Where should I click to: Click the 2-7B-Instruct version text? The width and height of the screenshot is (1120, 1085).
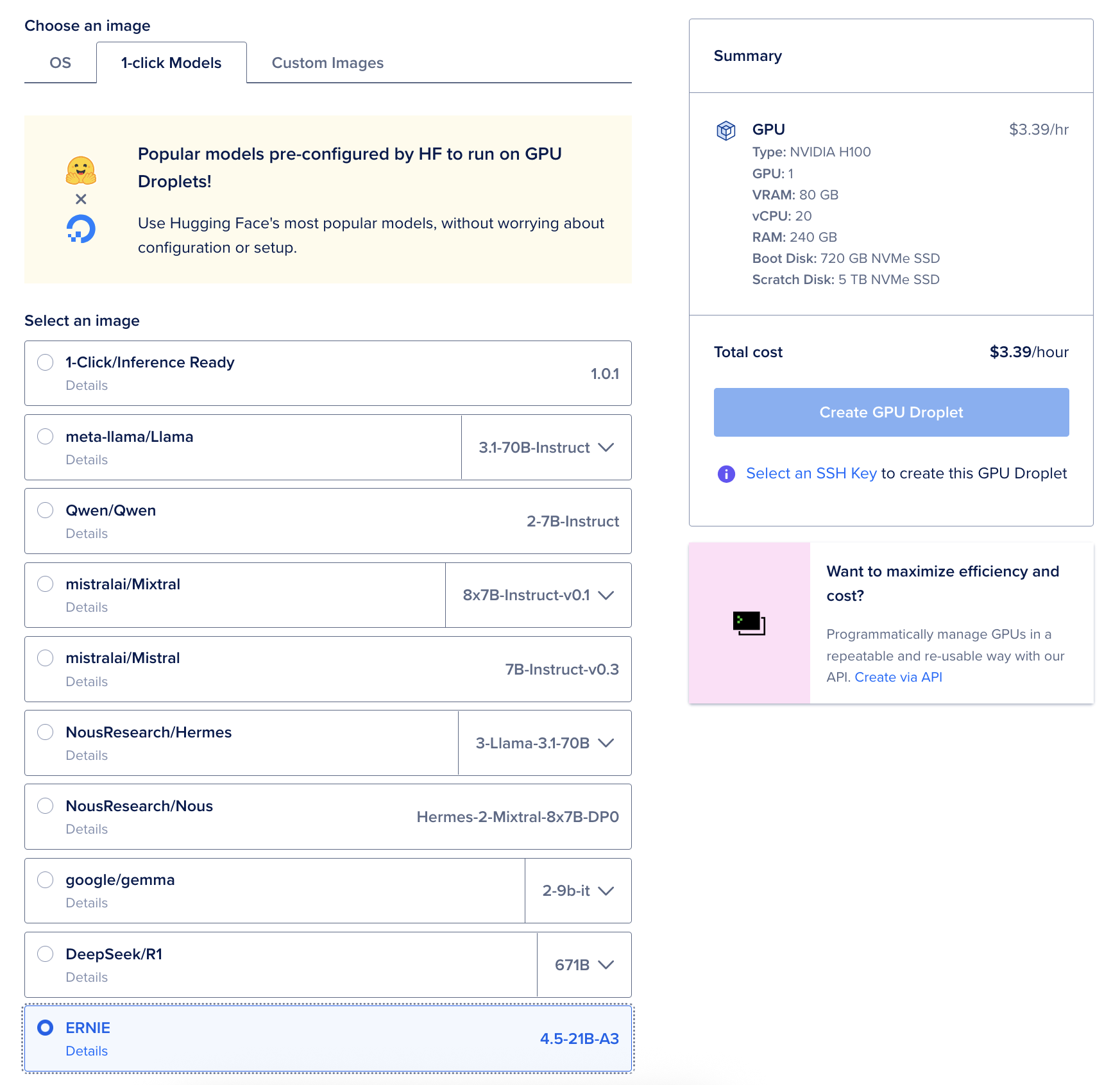tap(573, 521)
